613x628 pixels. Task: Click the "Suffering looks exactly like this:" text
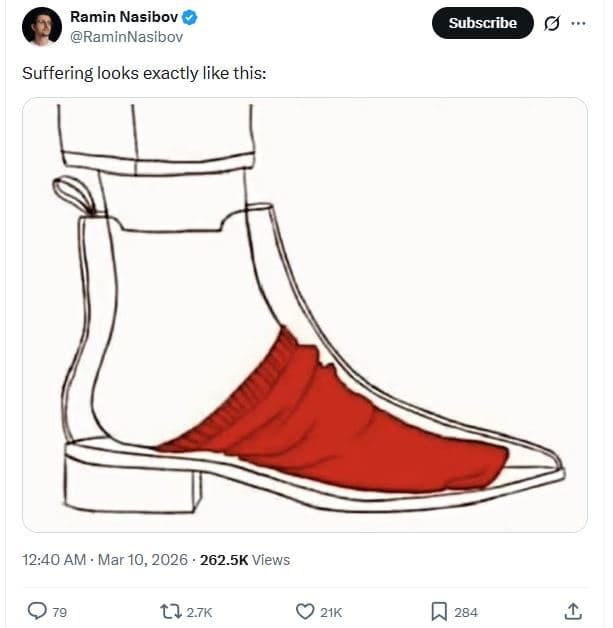144,73
